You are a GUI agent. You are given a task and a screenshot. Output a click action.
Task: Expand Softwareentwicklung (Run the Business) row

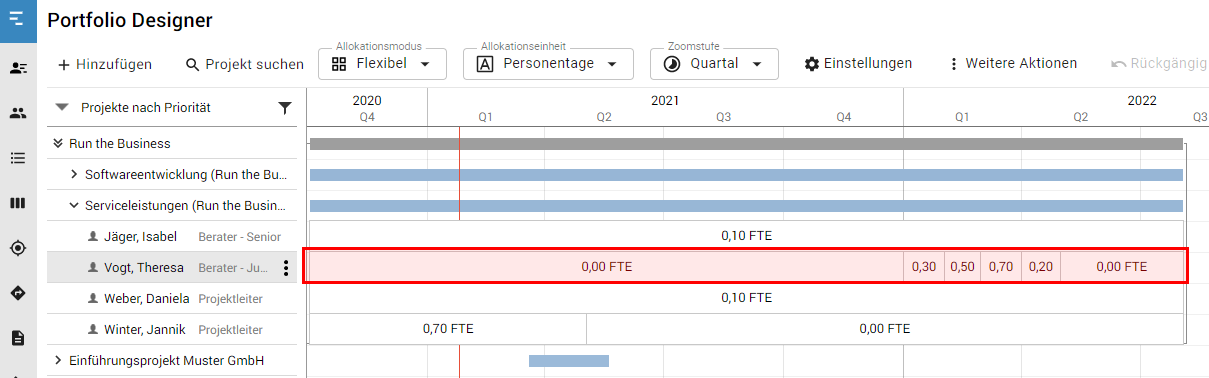74,174
